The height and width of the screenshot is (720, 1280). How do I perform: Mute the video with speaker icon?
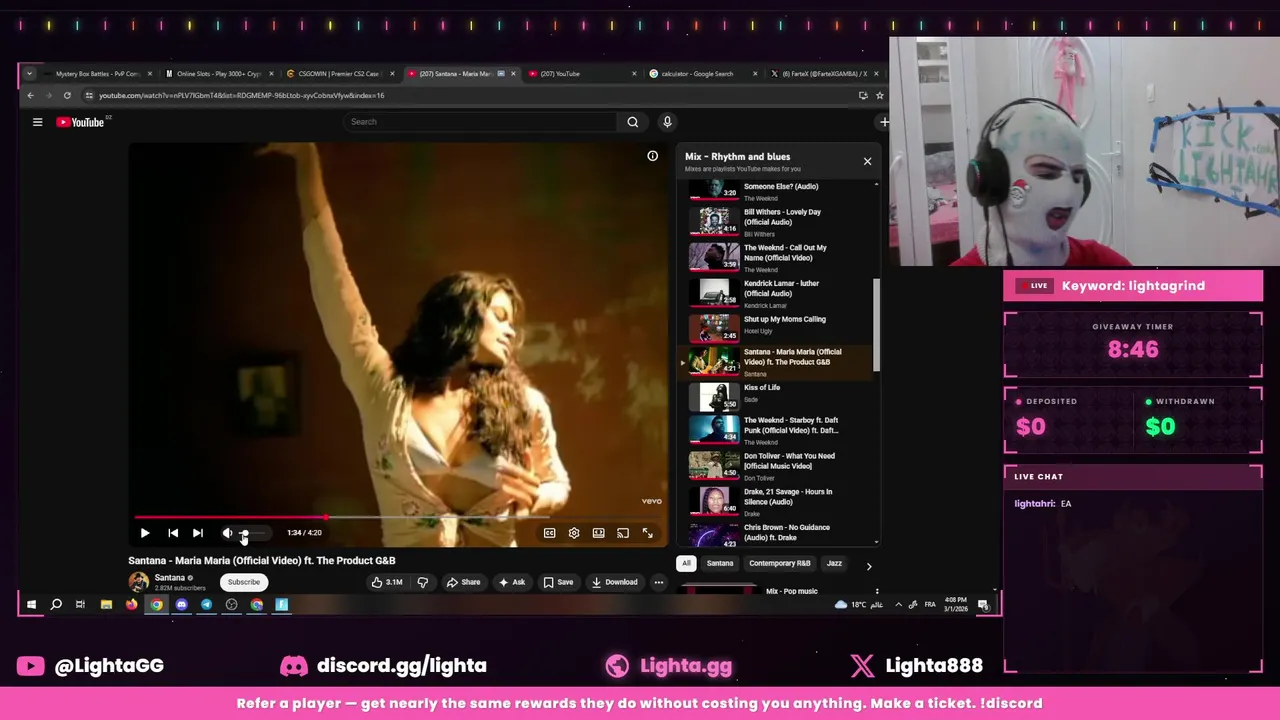(x=228, y=533)
